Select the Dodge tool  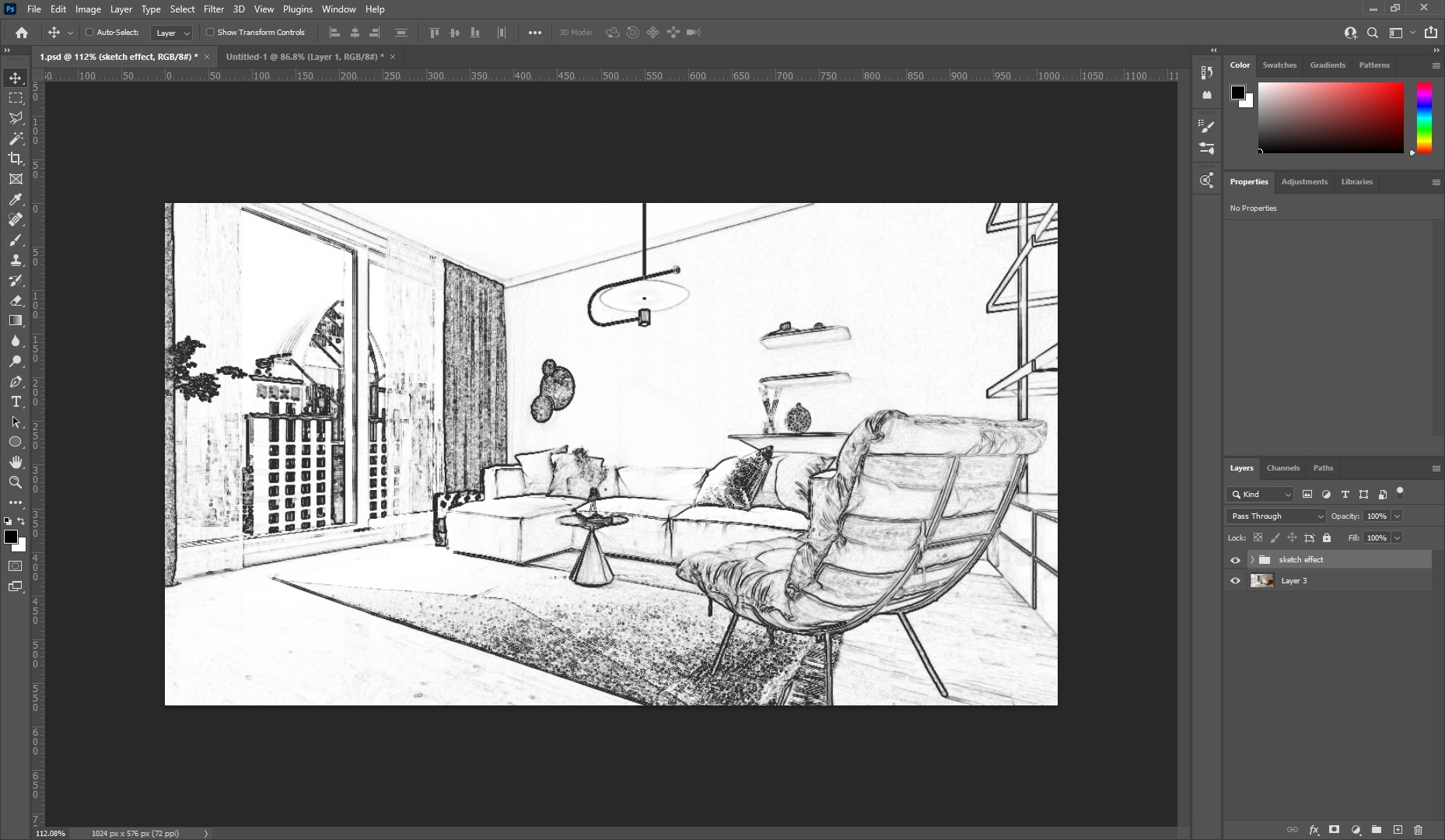pyautogui.click(x=16, y=361)
